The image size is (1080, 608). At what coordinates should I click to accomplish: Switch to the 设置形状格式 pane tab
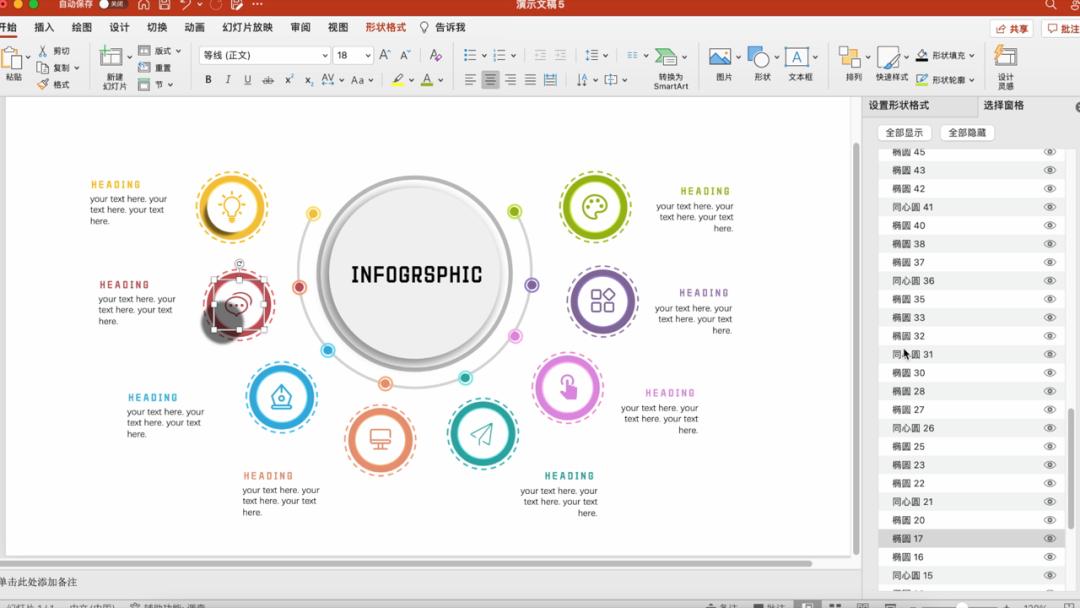coord(898,106)
